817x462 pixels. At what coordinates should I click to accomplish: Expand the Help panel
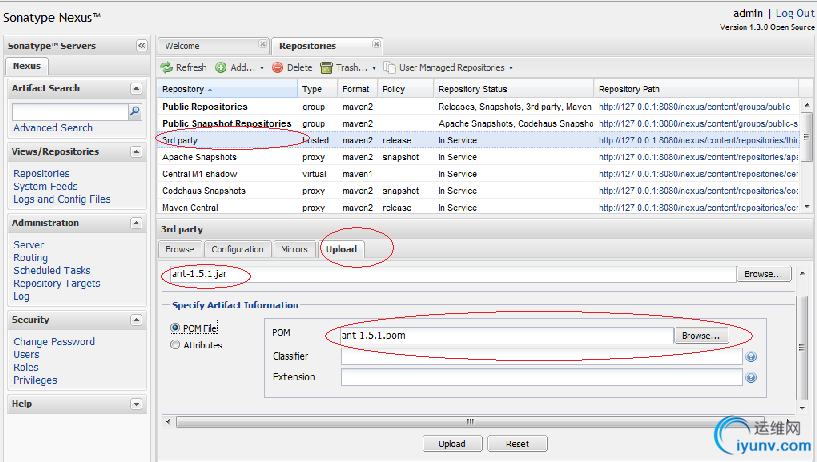point(136,404)
